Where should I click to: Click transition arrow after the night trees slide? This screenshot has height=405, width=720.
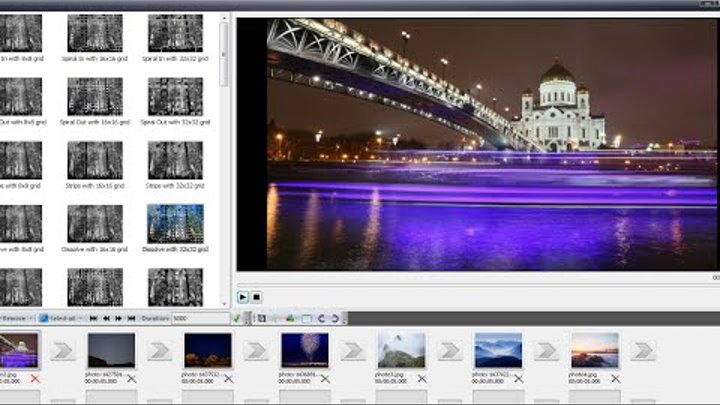point(256,351)
